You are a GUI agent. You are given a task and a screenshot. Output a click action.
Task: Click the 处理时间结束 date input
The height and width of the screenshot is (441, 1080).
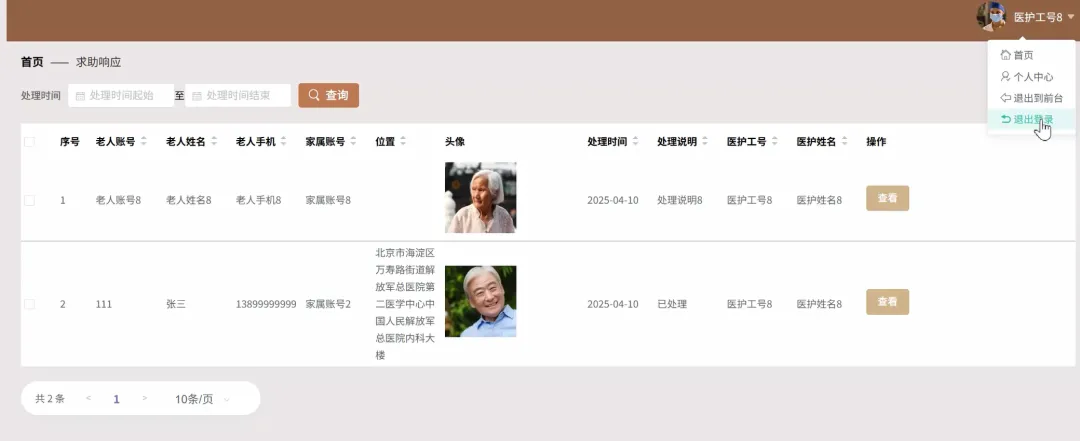[238, 95]
